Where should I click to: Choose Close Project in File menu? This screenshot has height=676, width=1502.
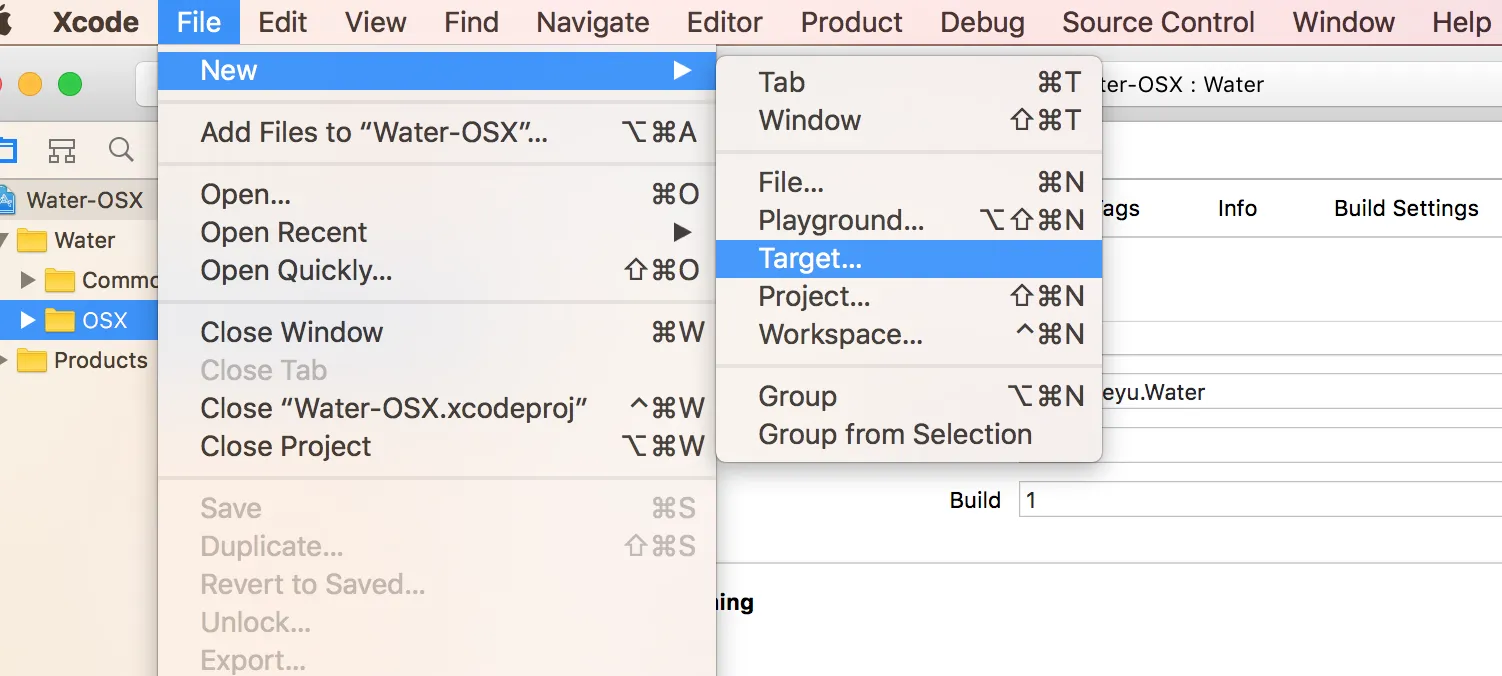[286, 447]
